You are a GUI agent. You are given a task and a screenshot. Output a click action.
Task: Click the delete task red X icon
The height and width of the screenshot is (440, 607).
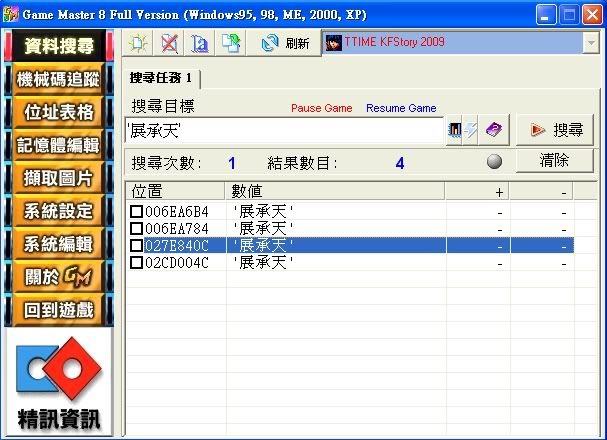(x=169, y=43)
